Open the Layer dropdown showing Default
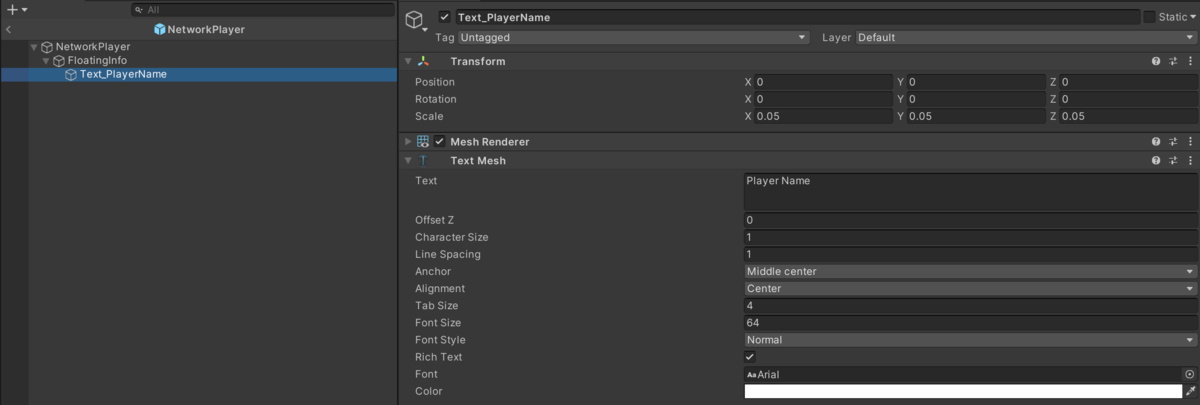1200x405 pixels. pyautogui.click(x=1026, y=37)
